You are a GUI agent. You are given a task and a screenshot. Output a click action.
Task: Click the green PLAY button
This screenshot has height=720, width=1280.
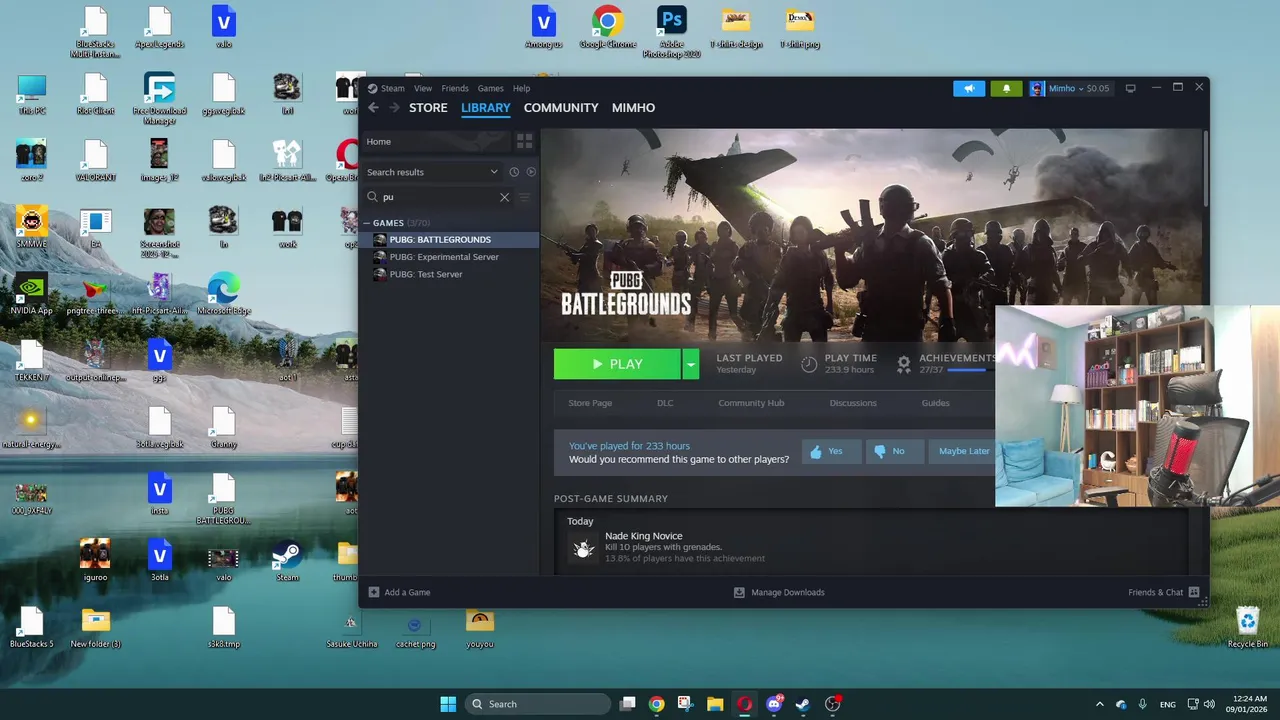(x=617, y=364)
